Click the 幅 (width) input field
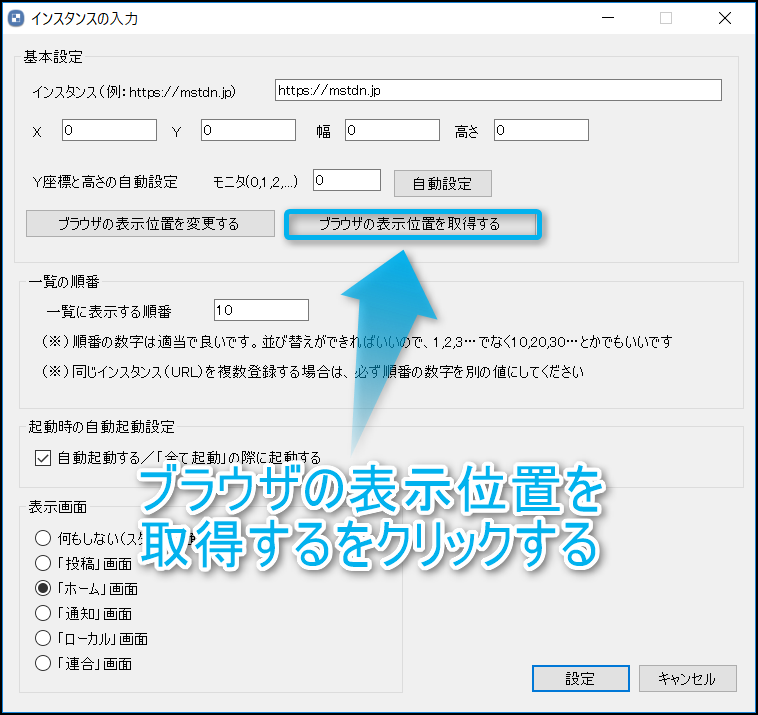The image size is (758, 715). (392, 130)
